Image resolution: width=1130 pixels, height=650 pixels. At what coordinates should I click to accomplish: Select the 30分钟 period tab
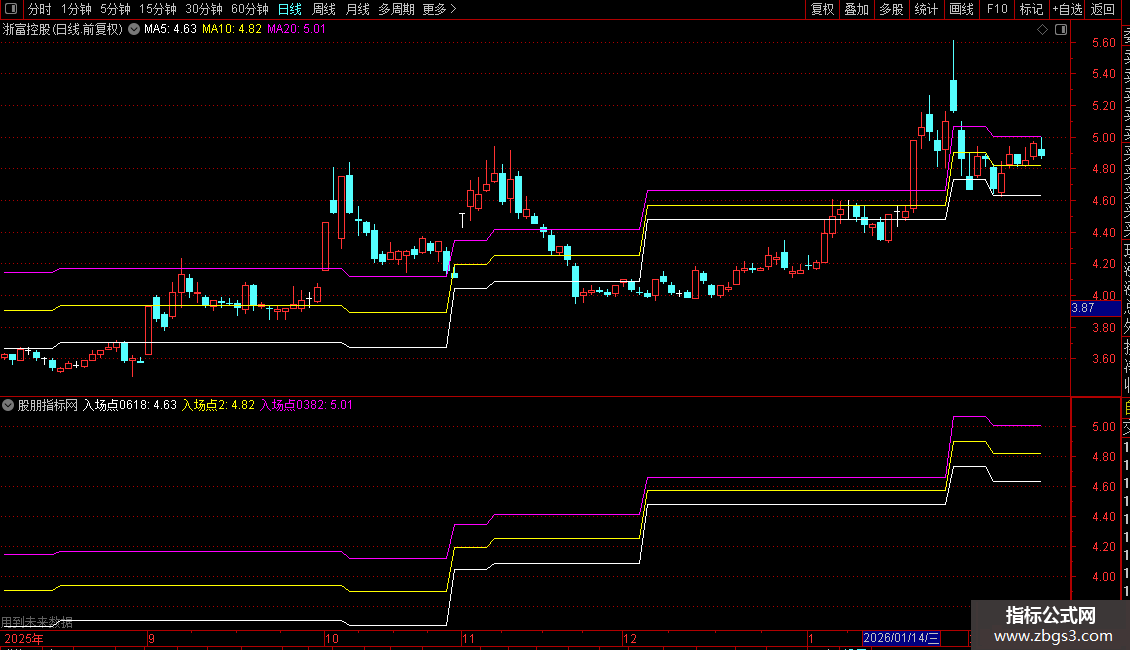coord(204,9)
